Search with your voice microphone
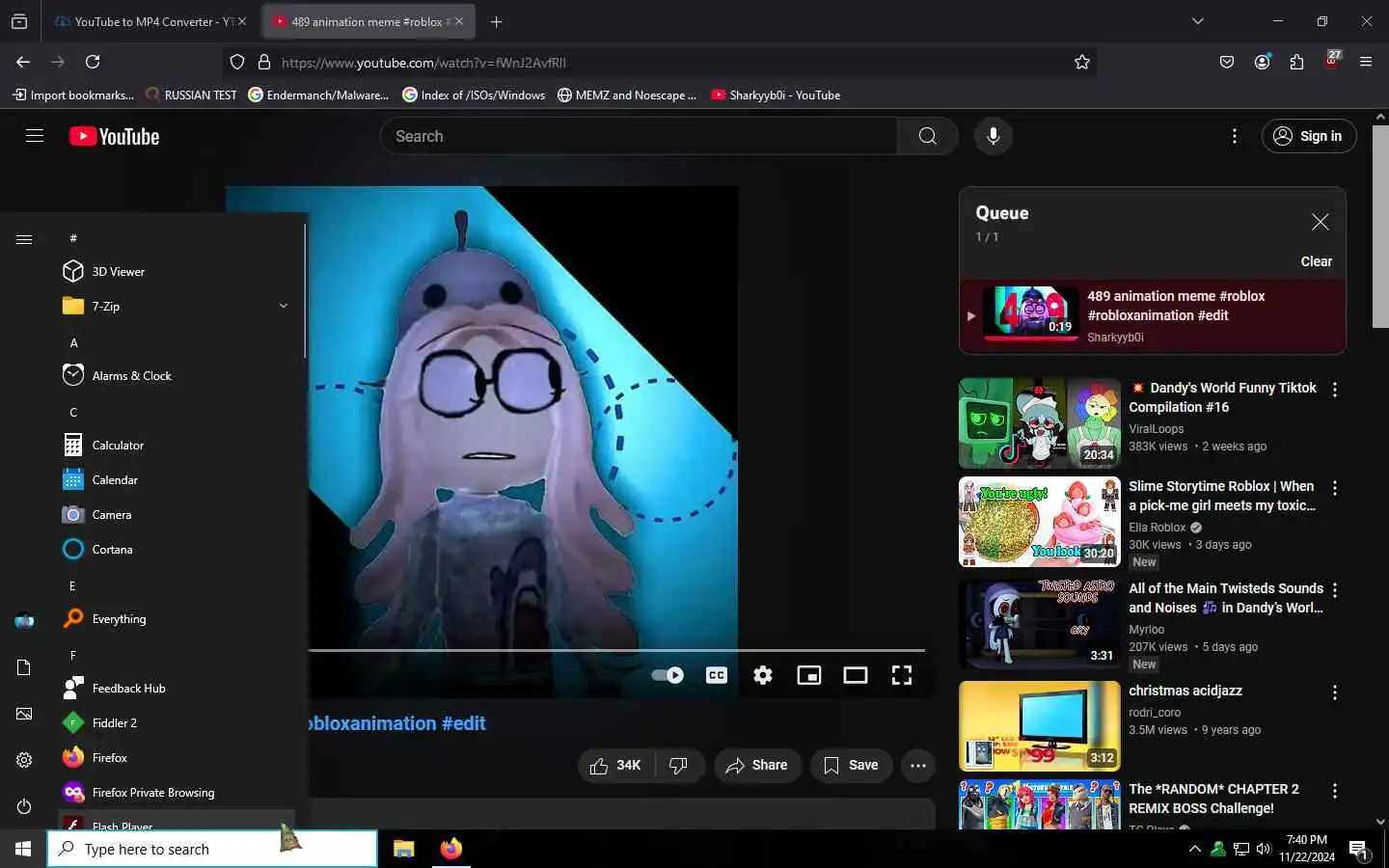 point(993,136)
